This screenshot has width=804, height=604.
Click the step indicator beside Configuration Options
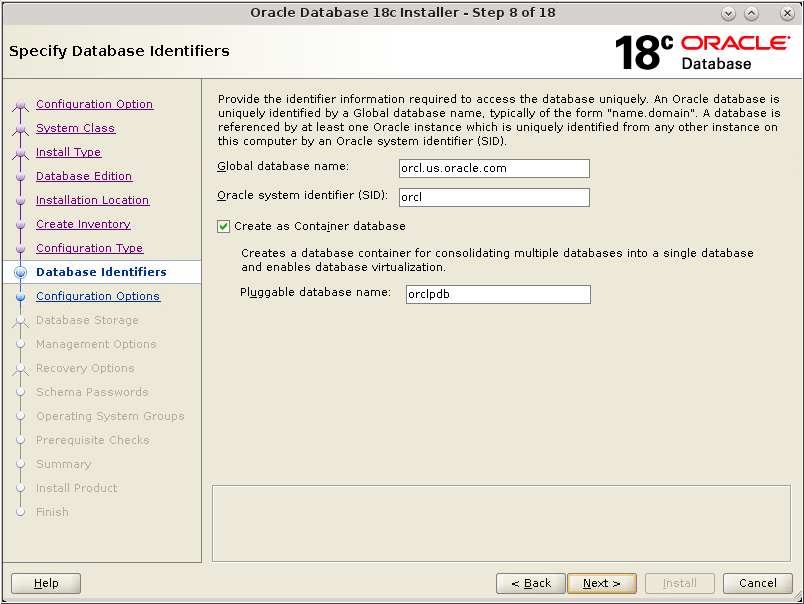pos(22,296)
